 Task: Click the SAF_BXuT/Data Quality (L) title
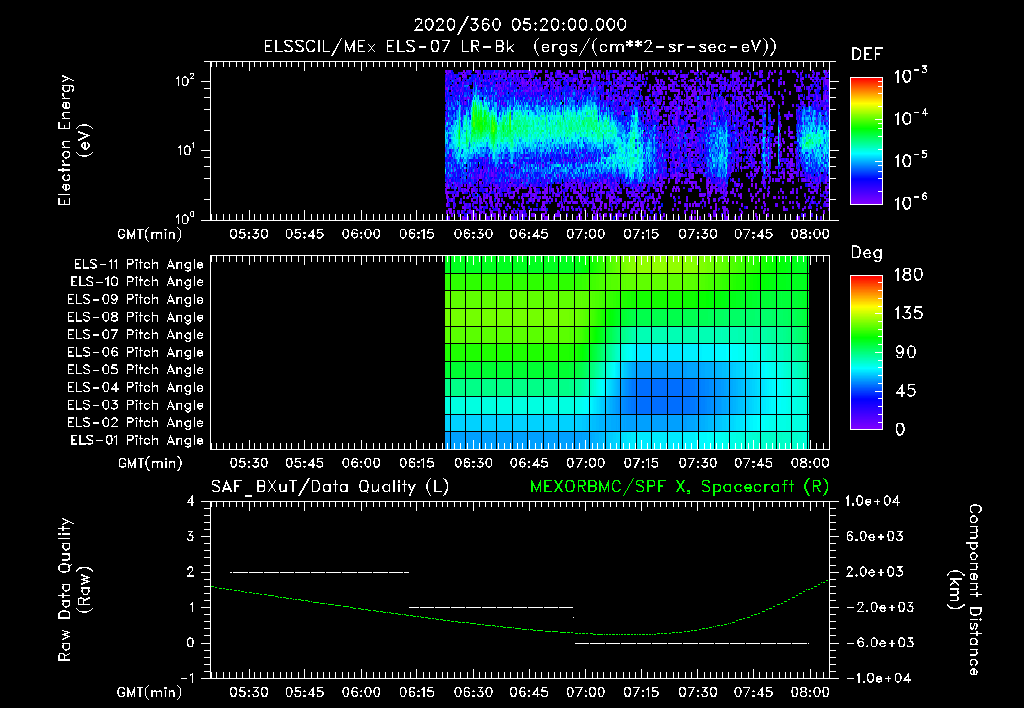[330, 487]
